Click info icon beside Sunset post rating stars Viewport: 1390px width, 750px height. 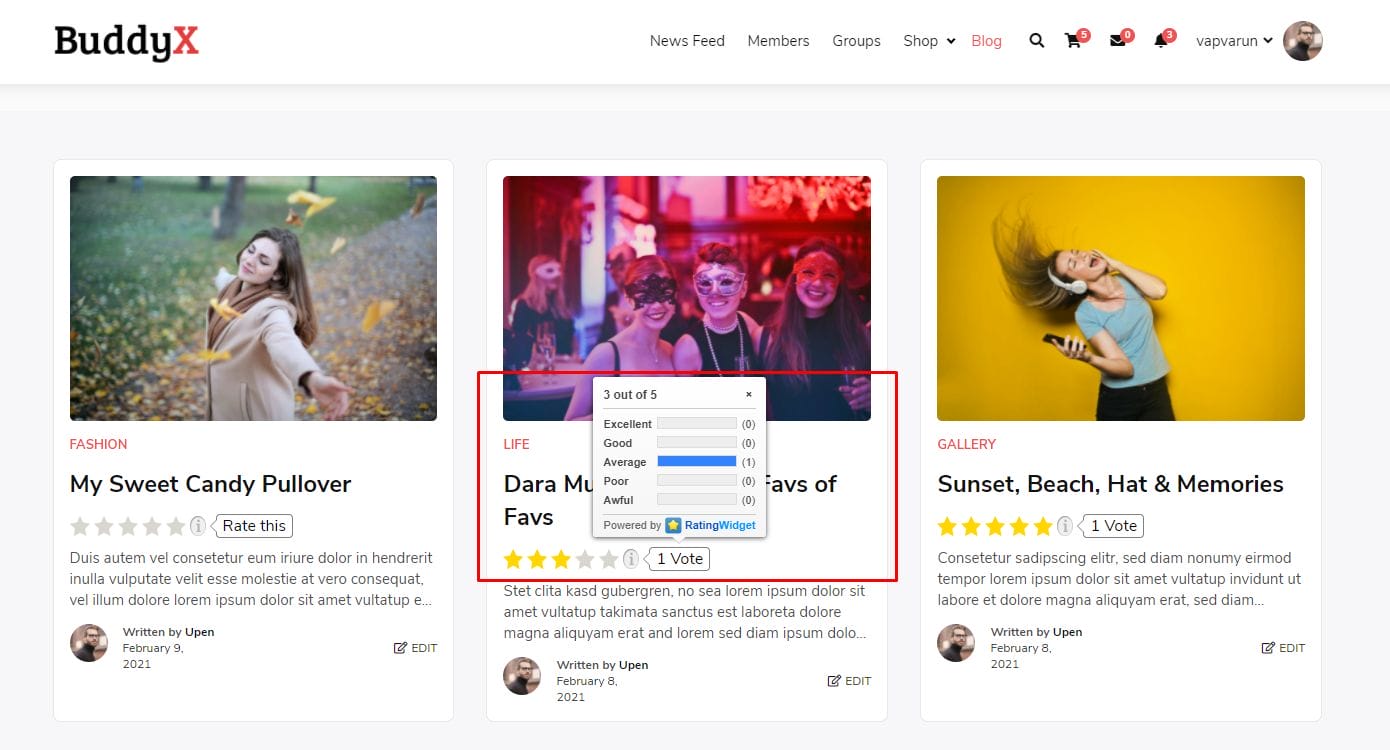(1065, 526)
